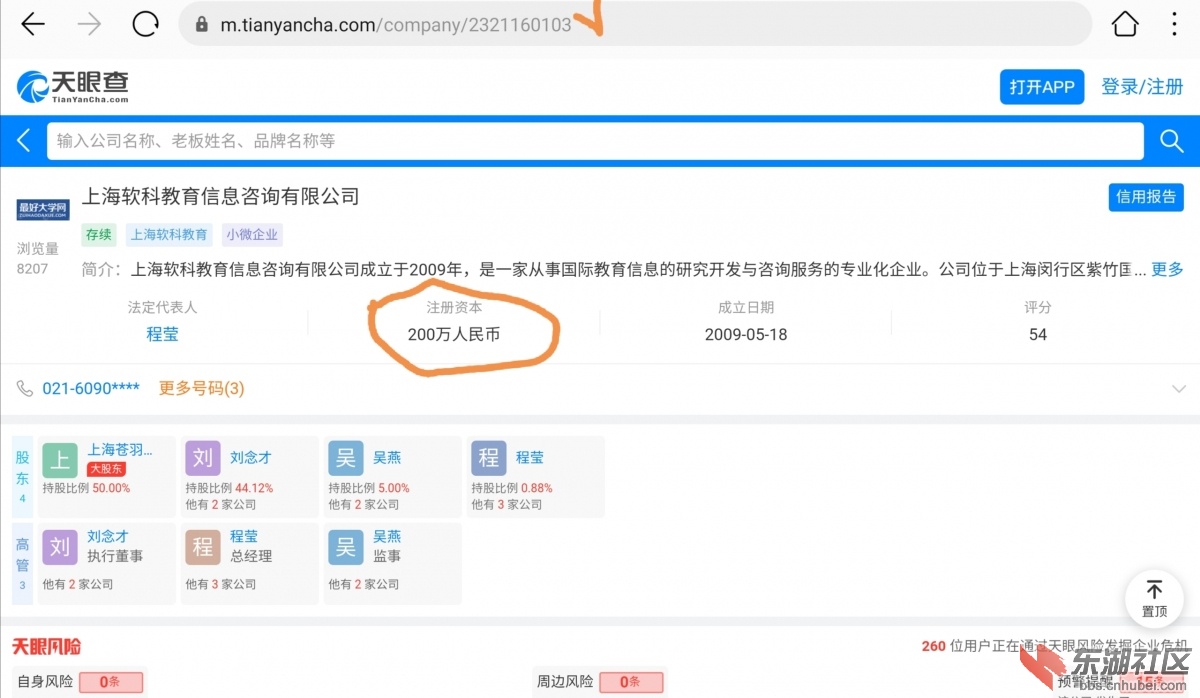The width and height of the screenshot is (1200, 698).
Task: Open executive 刘念才 执行董事 avatar
Action: [60, 547]
